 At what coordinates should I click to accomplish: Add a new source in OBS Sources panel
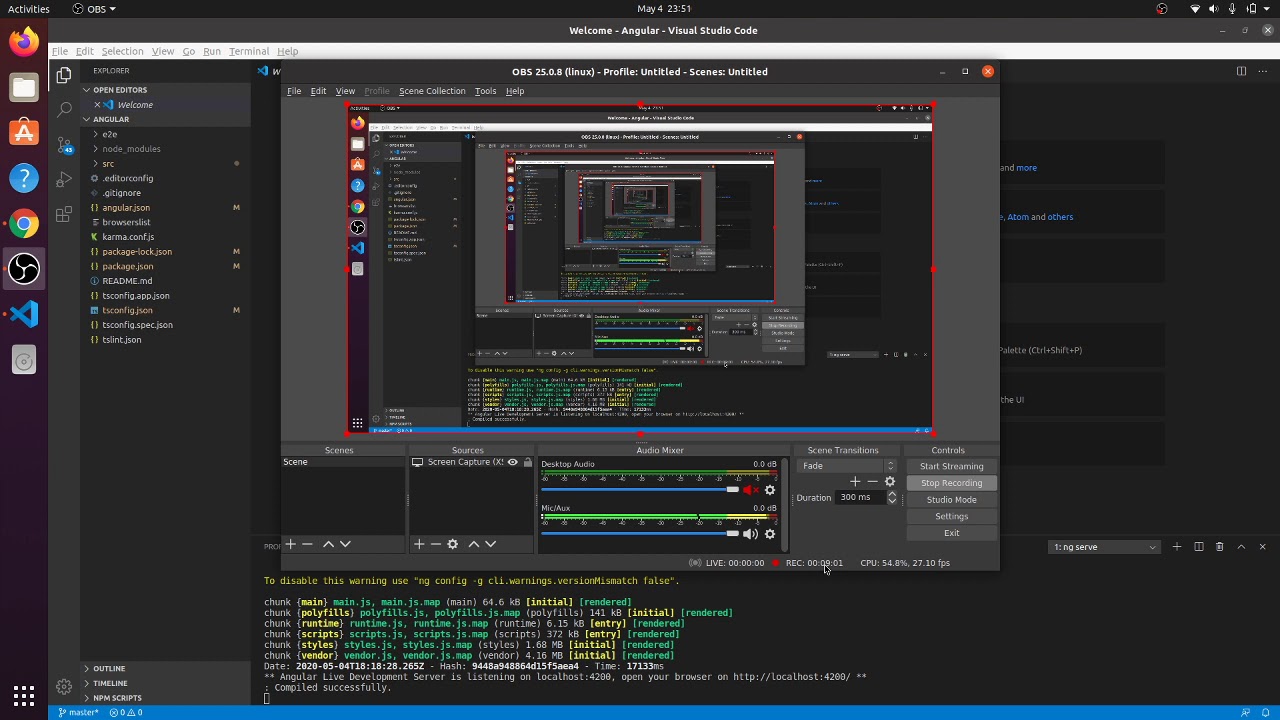click(419, 544)
